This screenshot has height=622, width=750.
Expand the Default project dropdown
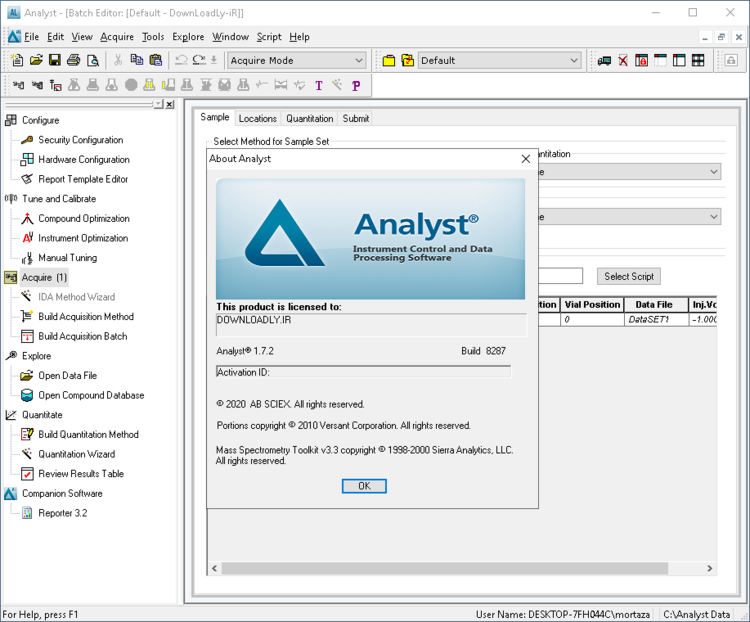pyautogui.click(x=573, y=60)
